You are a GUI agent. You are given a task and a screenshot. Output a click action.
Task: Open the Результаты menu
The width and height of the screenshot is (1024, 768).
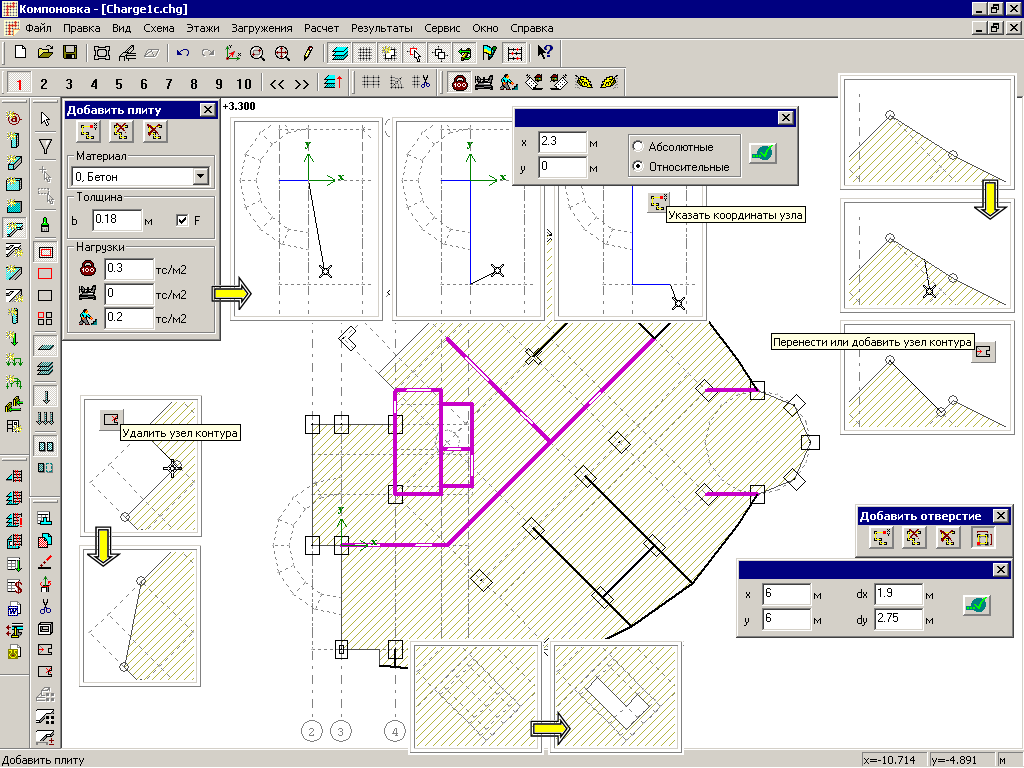click(381, 28)
